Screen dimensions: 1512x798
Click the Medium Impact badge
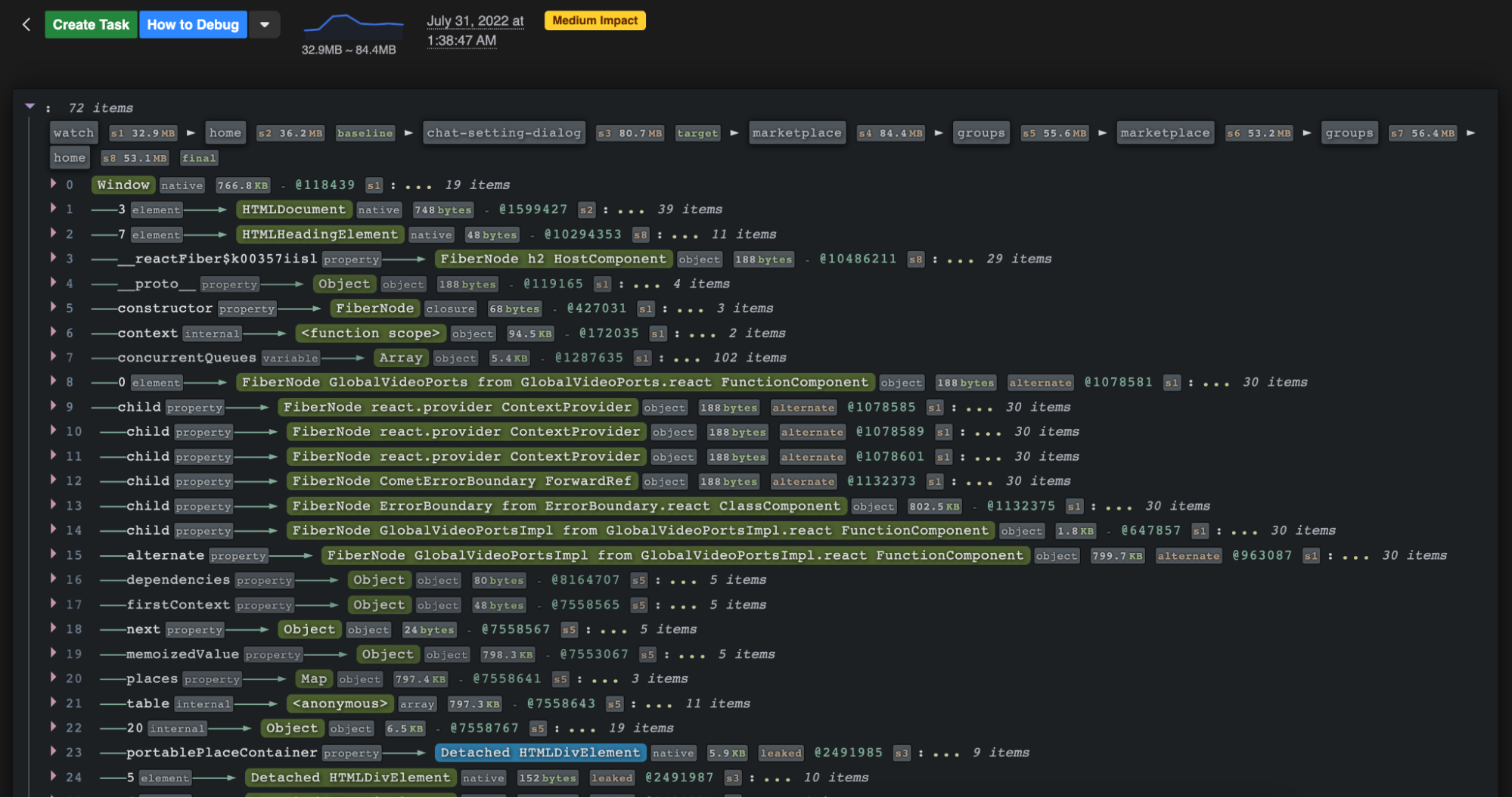click(x=595, y=20)
